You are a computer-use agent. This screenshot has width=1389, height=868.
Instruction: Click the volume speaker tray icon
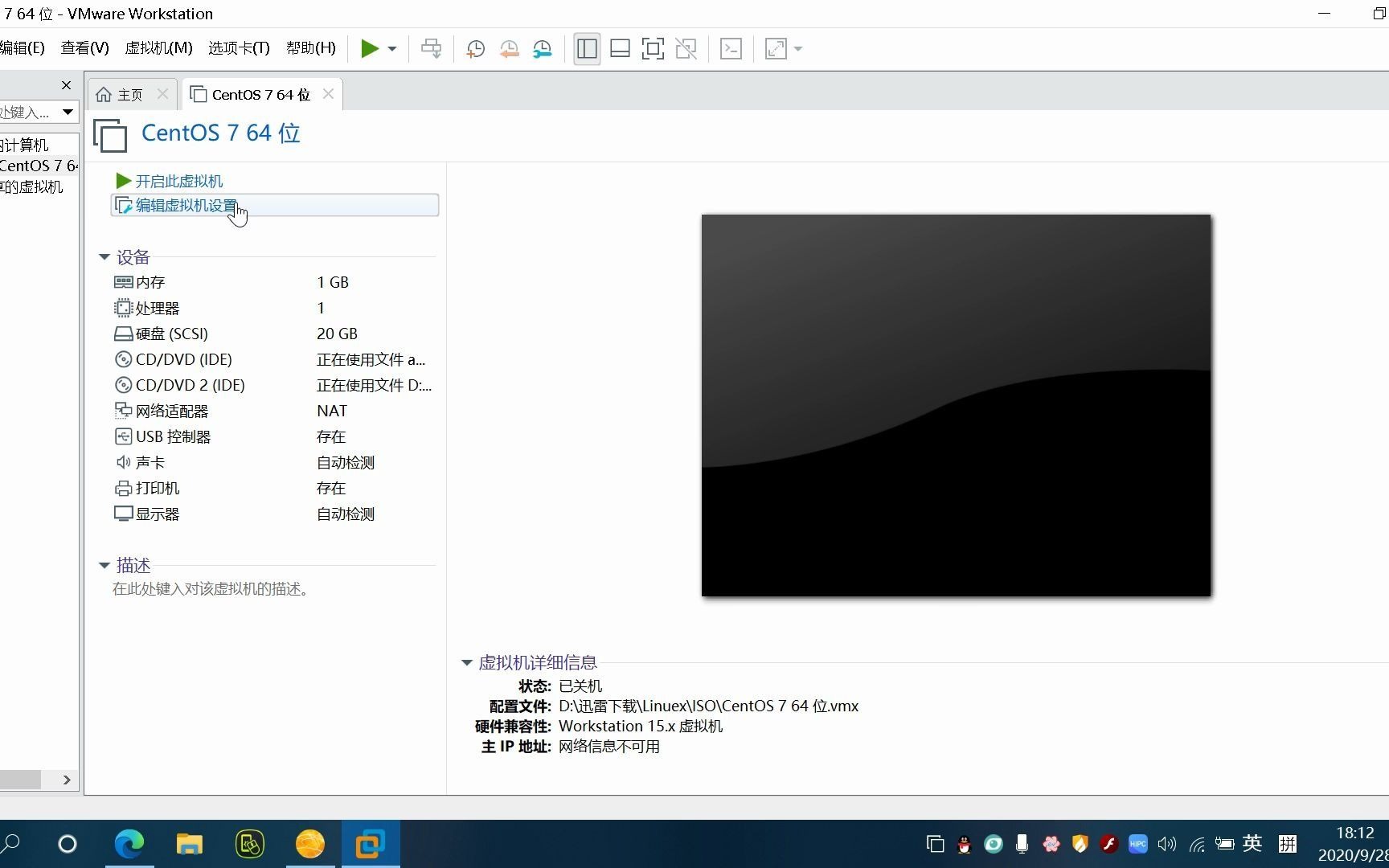[1166, 844]
